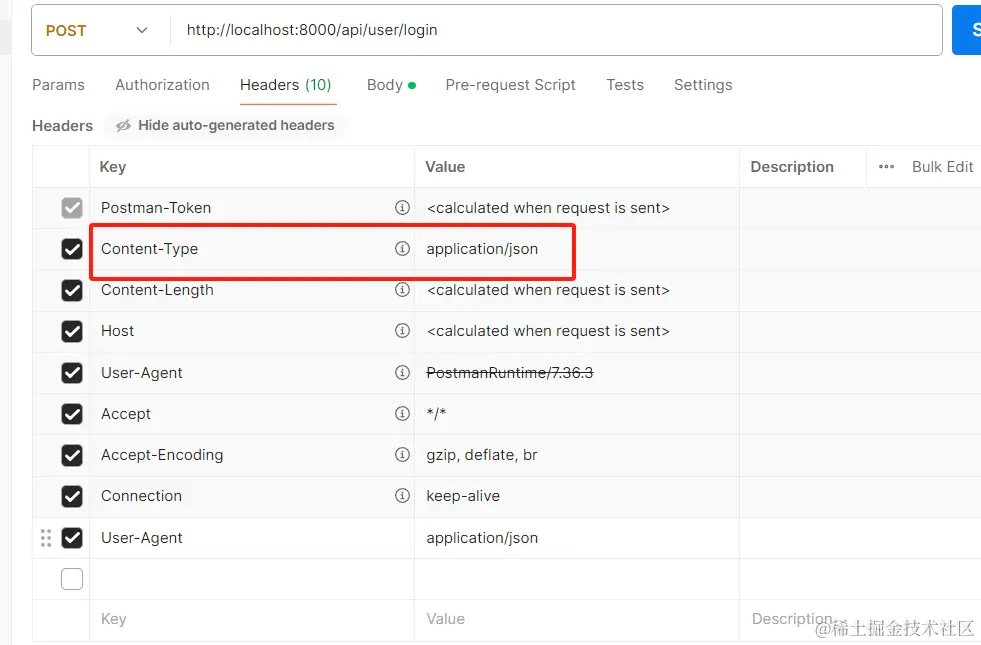The width and height of the screenshot is (981, 645).
Task: Uncheck the Content-Type header checkbox
Action: point(72,249)
